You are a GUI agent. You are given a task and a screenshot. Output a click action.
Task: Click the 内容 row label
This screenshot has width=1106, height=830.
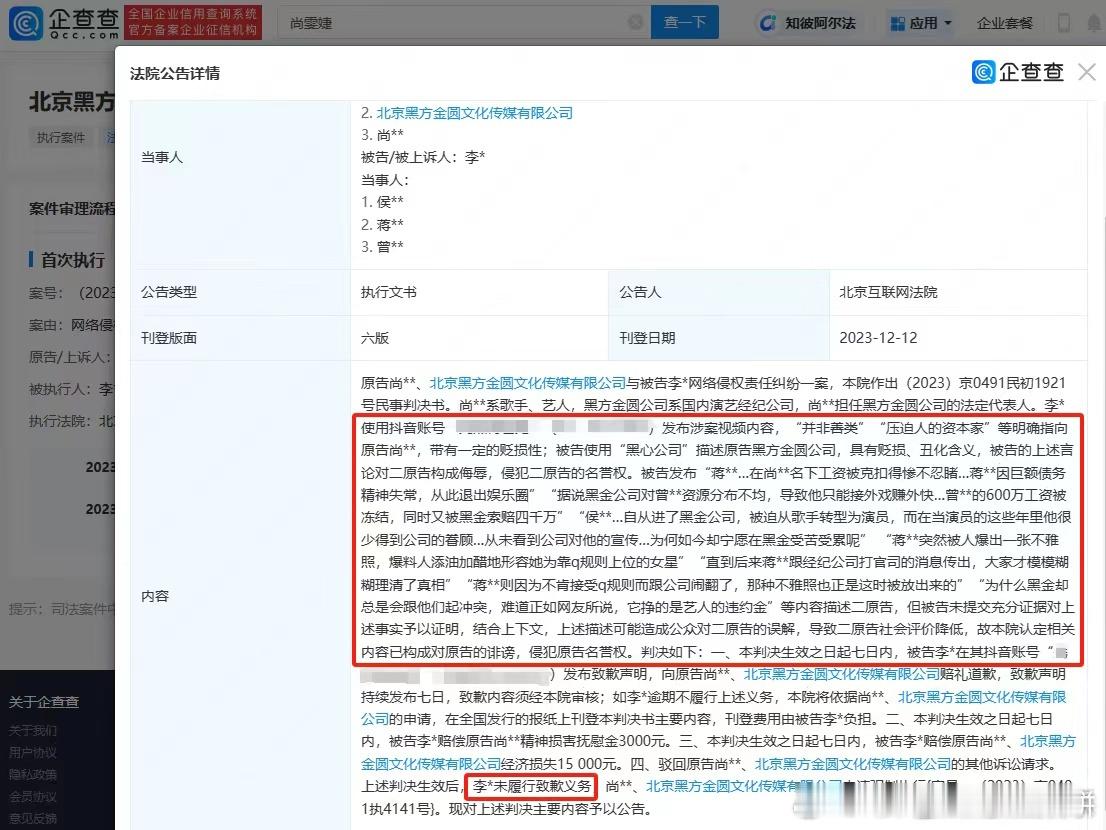click(154, 596)
